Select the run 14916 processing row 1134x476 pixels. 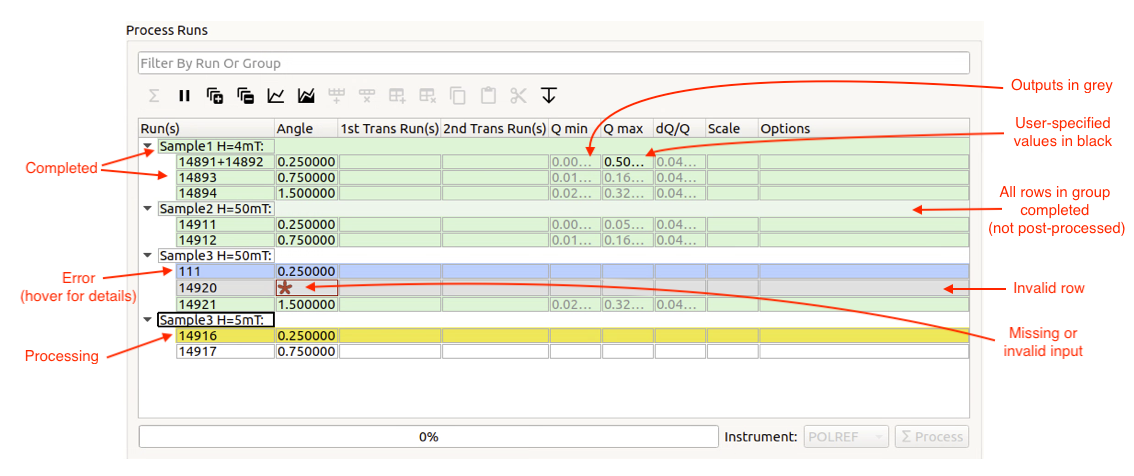(x=224, y=336)
